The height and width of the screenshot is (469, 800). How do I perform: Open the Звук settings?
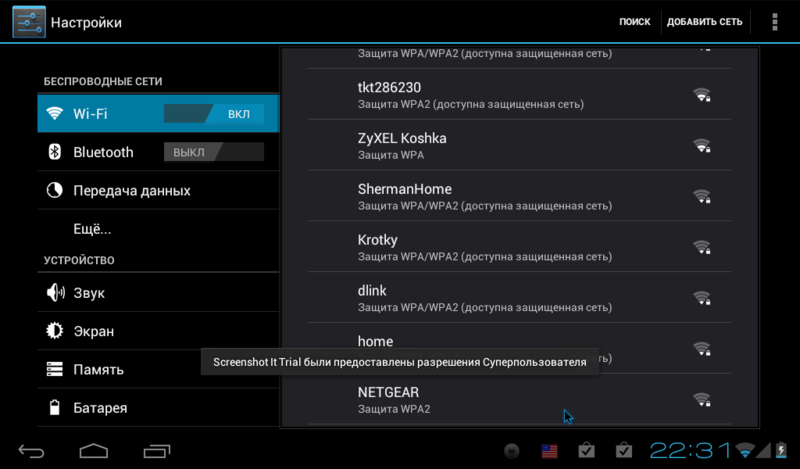coord(158,292)
